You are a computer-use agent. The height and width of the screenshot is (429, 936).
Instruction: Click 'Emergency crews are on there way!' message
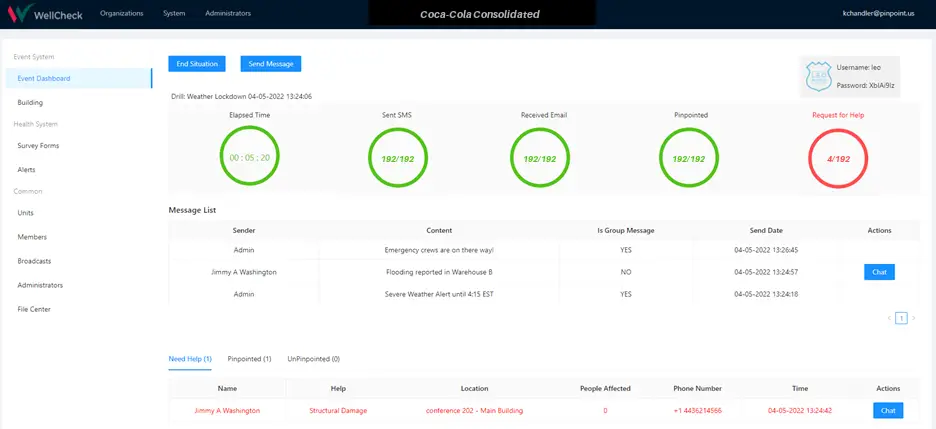(439, 250)
